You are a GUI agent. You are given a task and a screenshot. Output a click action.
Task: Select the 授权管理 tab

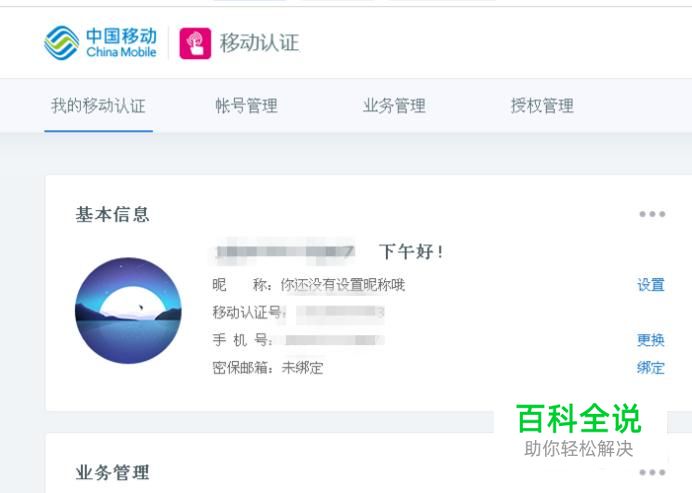(542, 106)
